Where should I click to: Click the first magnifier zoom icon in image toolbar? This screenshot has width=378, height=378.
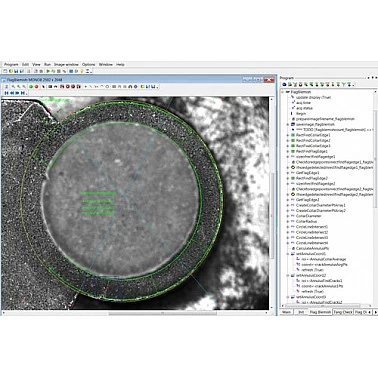coord(13,87)
